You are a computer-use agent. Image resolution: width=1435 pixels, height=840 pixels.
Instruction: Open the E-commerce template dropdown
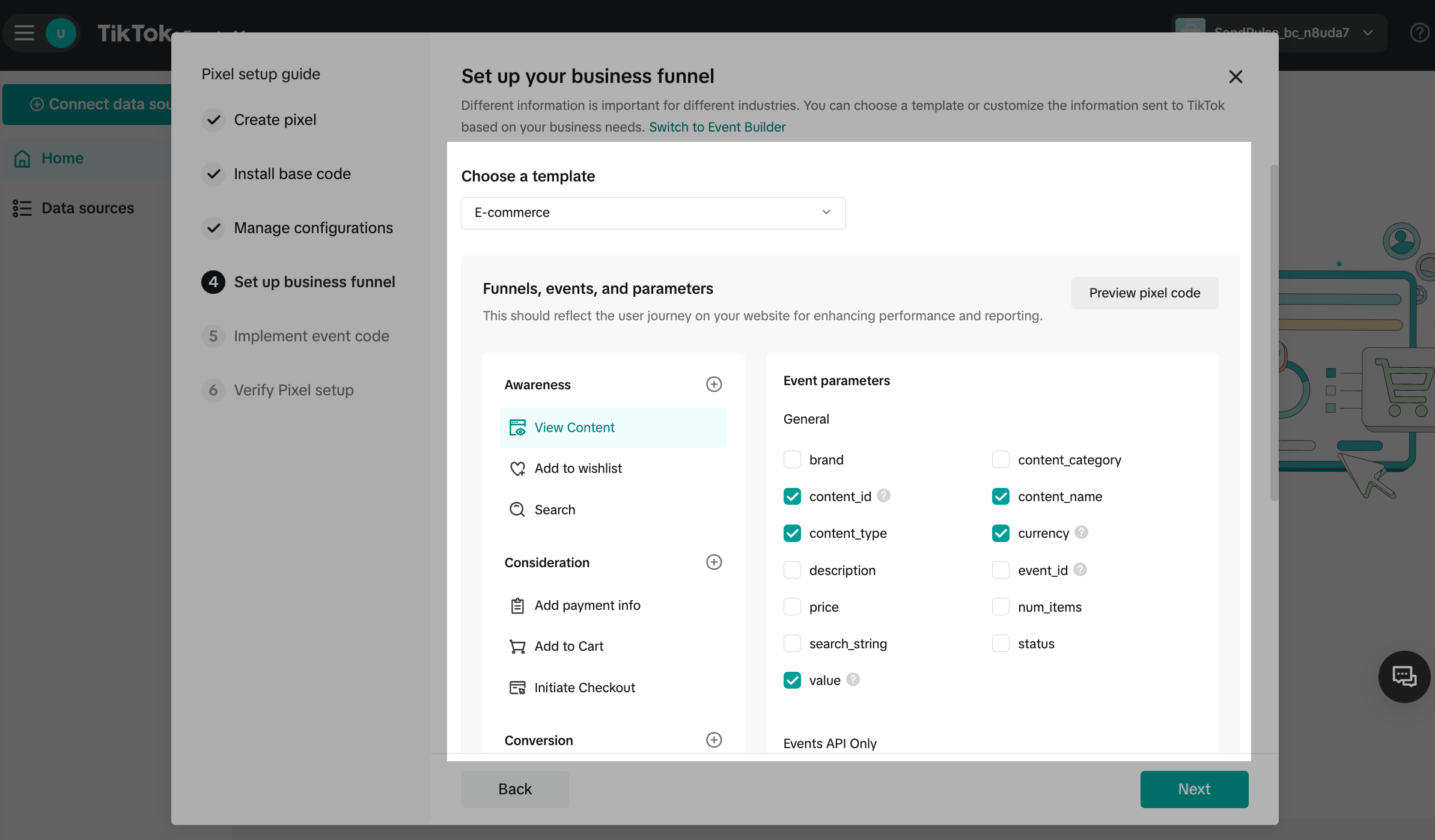[653, 213]
